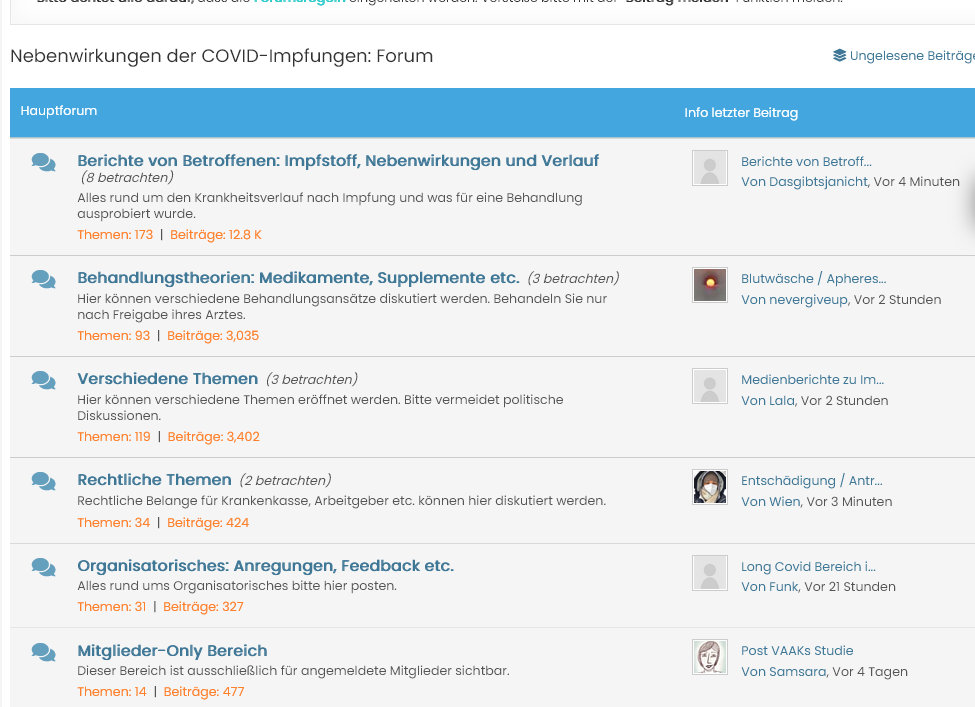Screen dimensions: 975x707
Task: Click the chat icon beside Verschiedene Themen
Action: (x=43, y=380)
